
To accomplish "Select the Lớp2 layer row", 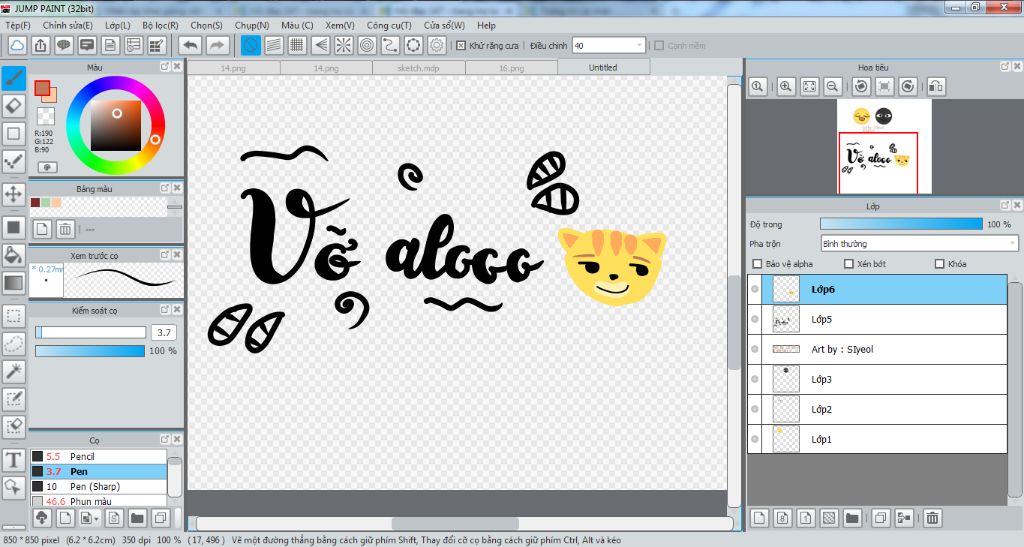I will (877, 409).
